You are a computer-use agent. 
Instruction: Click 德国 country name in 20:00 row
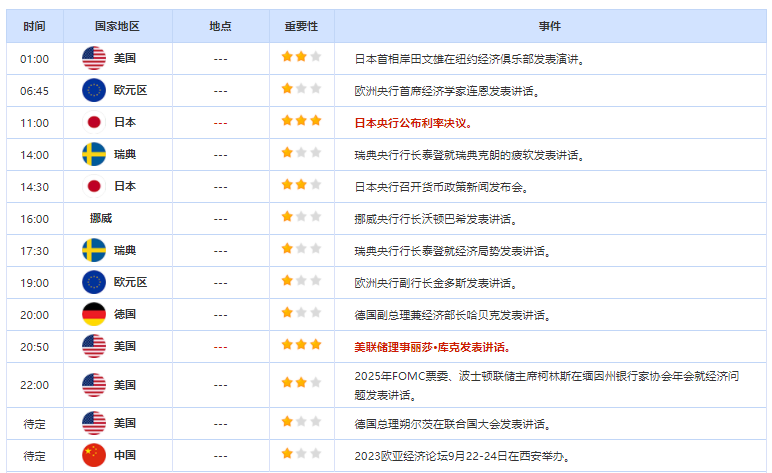click(125, 314)
